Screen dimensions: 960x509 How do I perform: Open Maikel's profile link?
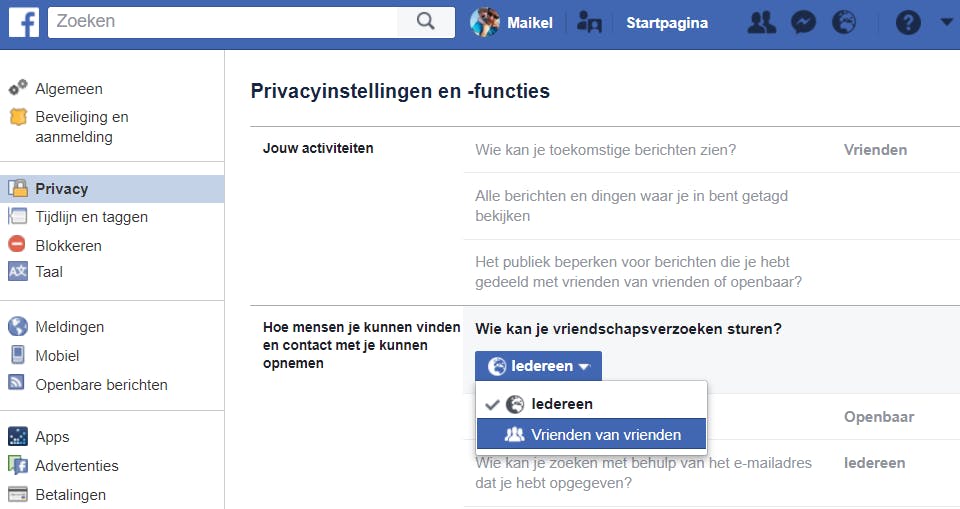(x=530, y=22)
